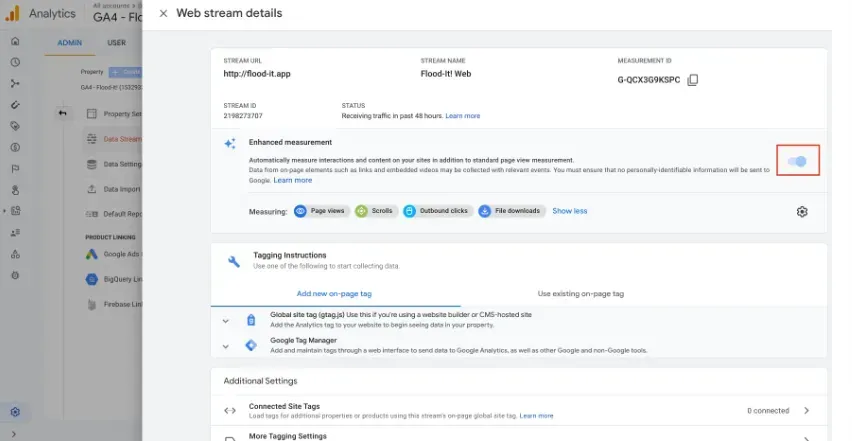
Task: Click the Page views measuring chip
Action: 321,211
